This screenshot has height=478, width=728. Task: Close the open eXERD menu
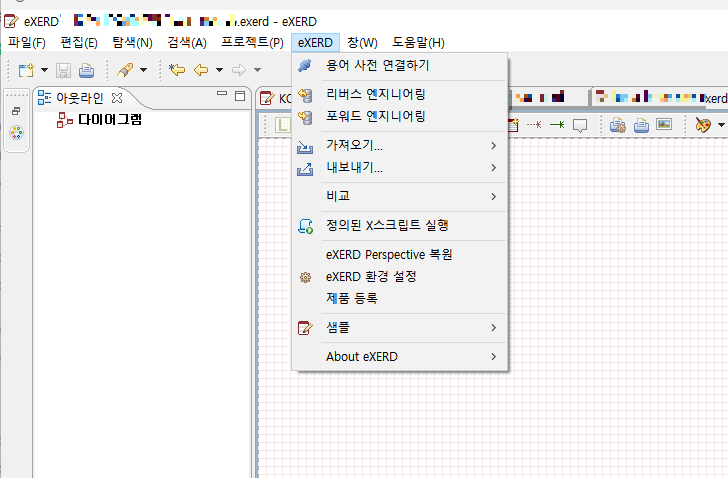click(x=315, y=43)
